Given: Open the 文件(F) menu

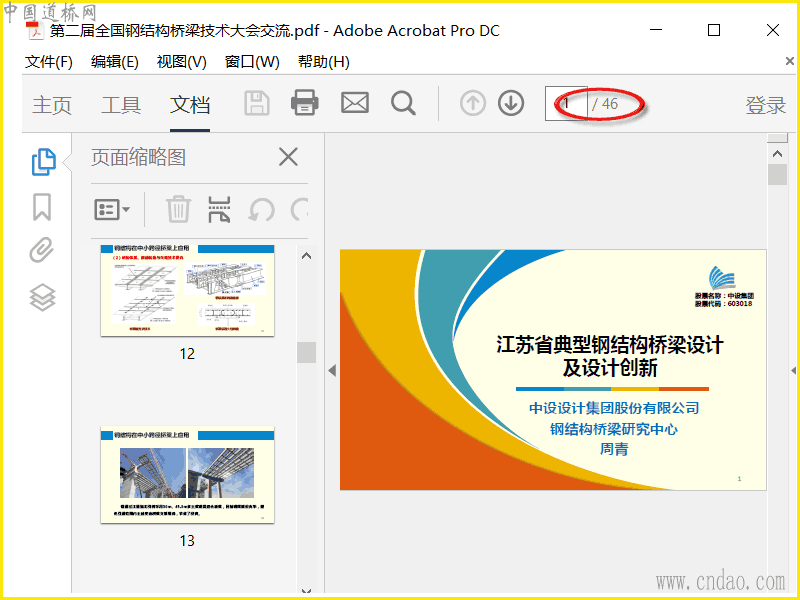Looking at the screenshot, I should tap(48, 62).
